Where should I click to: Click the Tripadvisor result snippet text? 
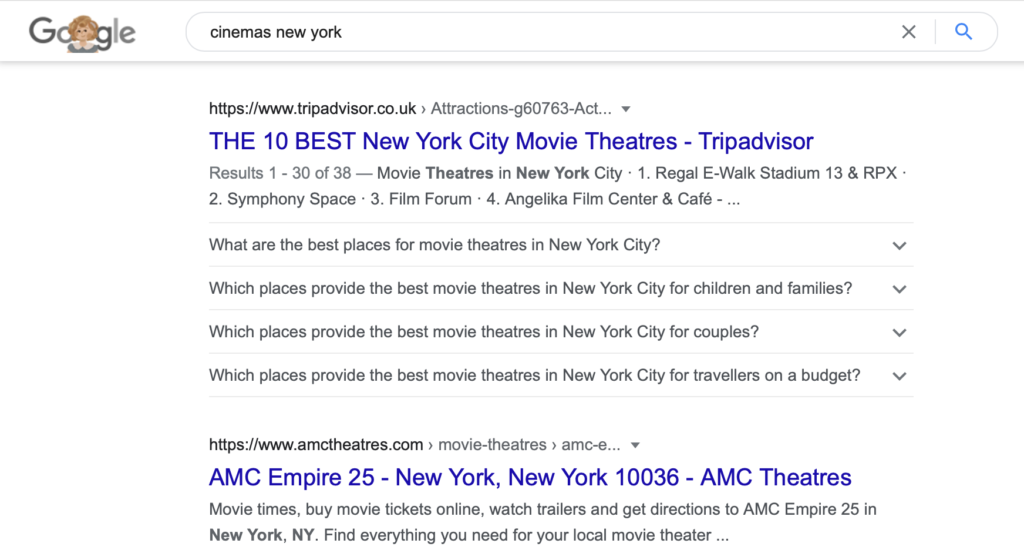click(558, 186)
